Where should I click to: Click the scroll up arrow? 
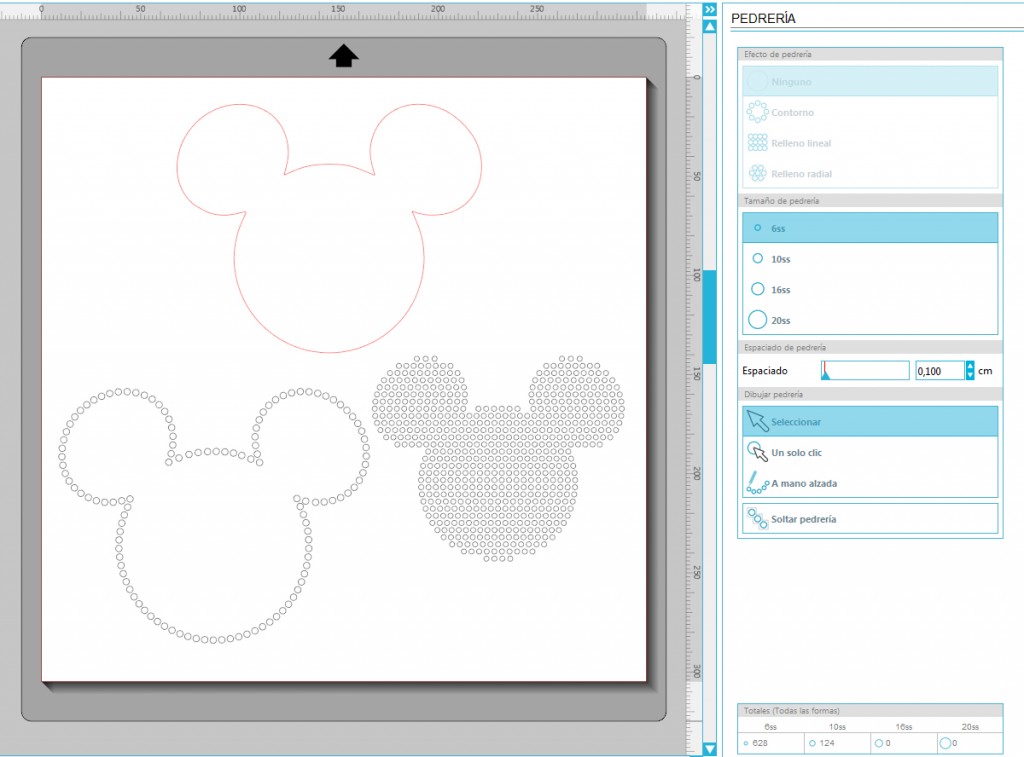[x=710, y=27]
